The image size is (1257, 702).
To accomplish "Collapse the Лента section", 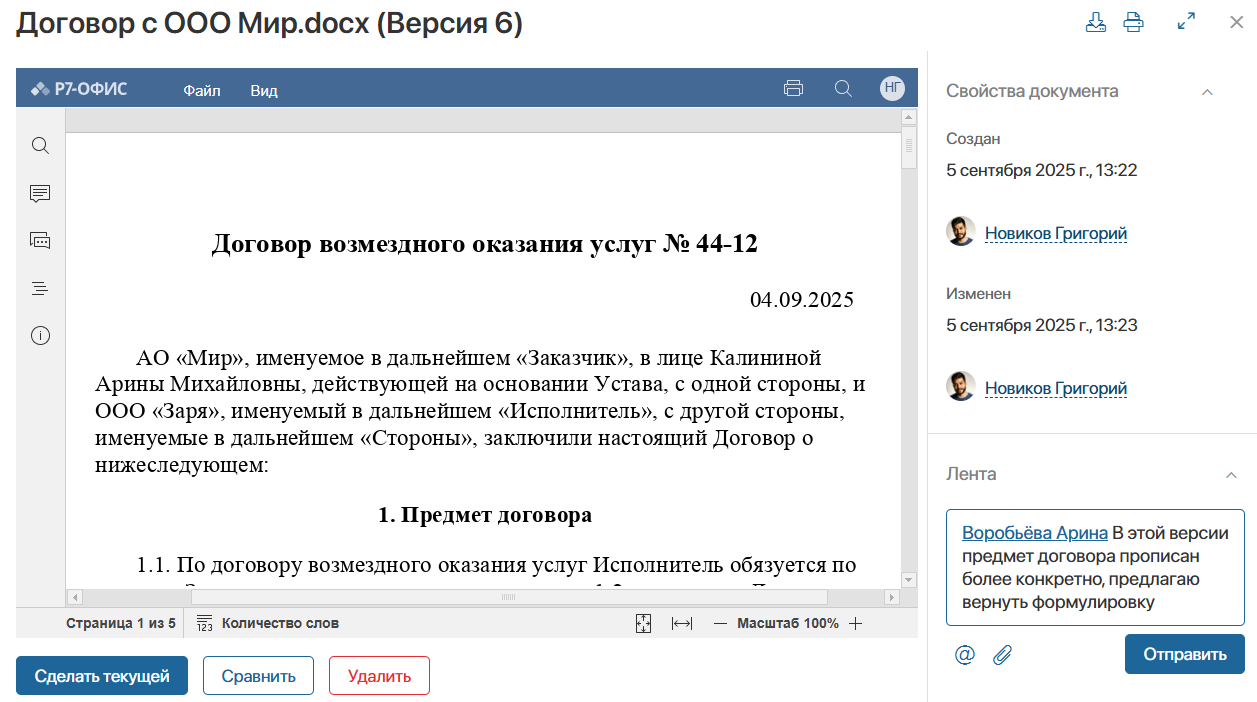I will (x=1231, y=475).
